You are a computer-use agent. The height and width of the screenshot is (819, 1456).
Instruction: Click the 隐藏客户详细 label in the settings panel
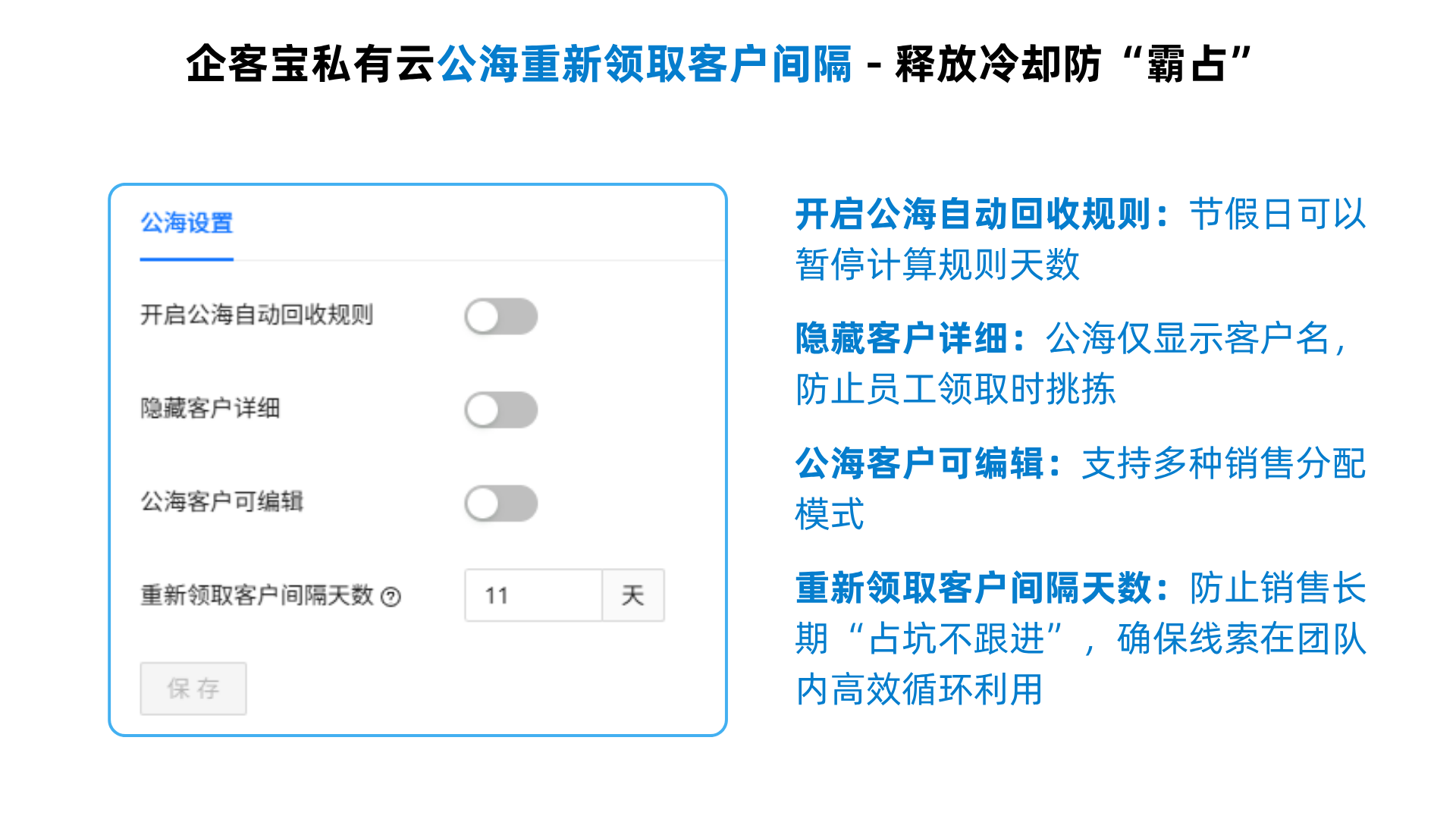[x=210, y=409]
